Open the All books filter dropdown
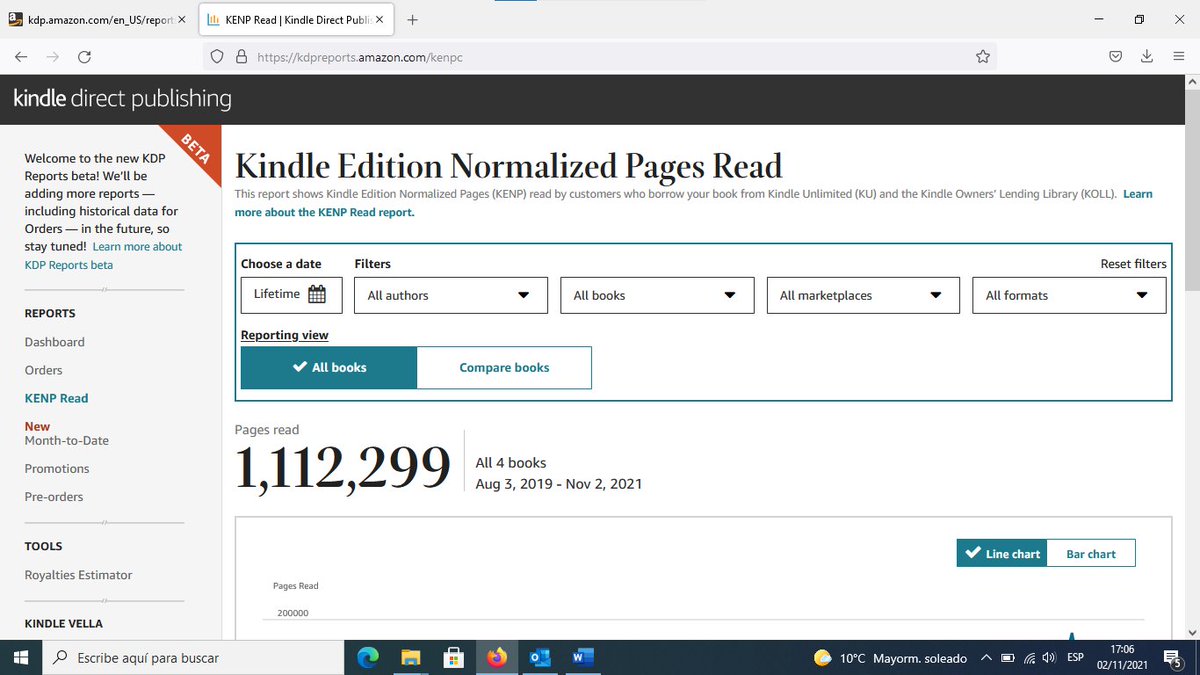1200x675 pixels. coord(657,295)
